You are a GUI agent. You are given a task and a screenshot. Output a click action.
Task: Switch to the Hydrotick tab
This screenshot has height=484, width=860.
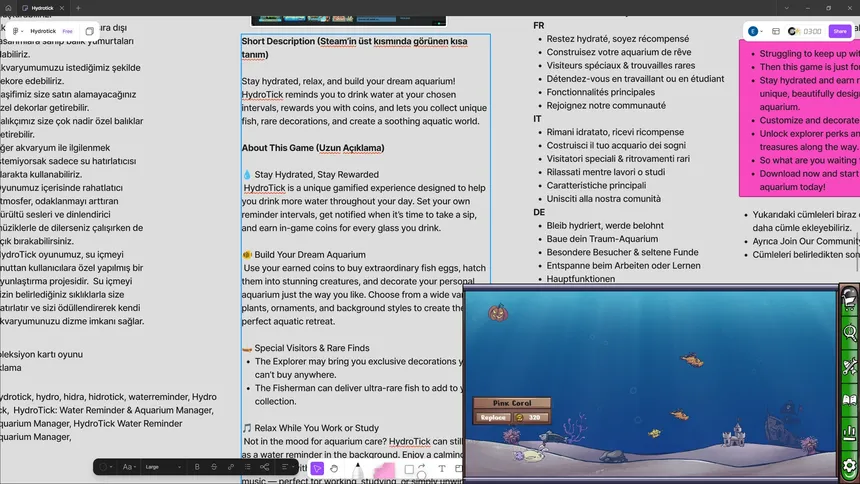click(43, 8)
